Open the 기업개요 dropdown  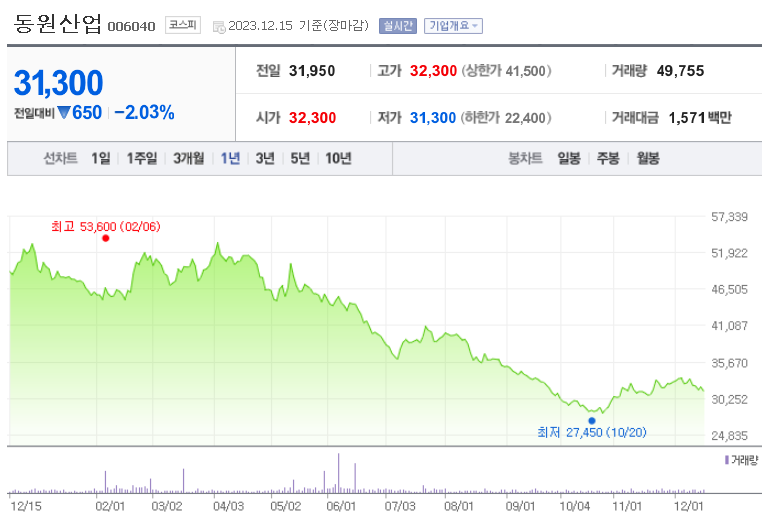[x=453, y=26]
